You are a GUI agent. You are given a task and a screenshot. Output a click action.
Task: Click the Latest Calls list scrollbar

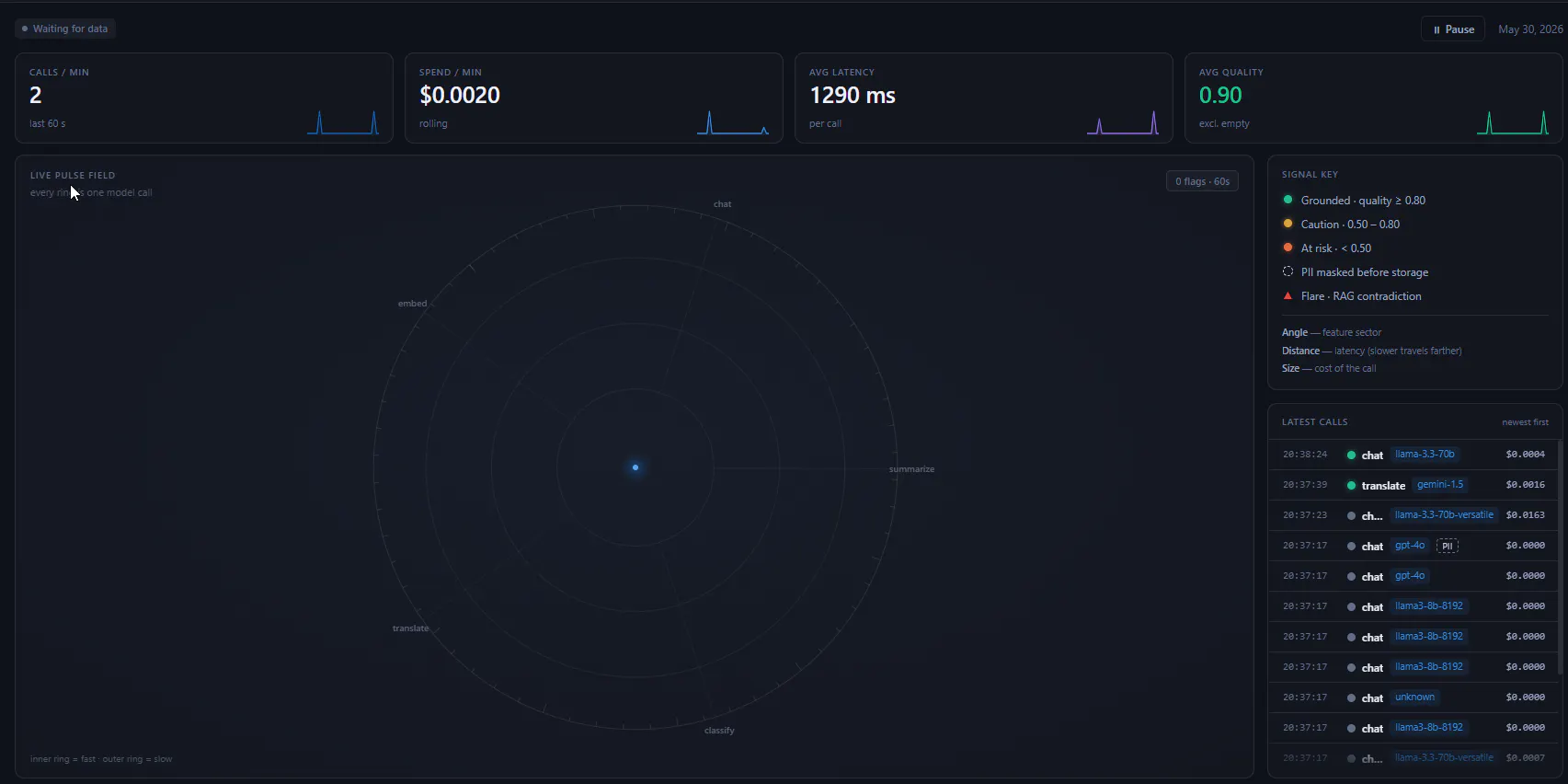1560,558
